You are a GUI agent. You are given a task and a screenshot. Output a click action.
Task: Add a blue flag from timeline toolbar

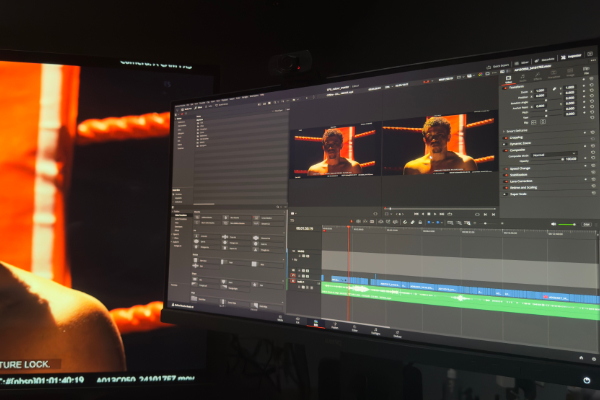click(x=429, y=222)
